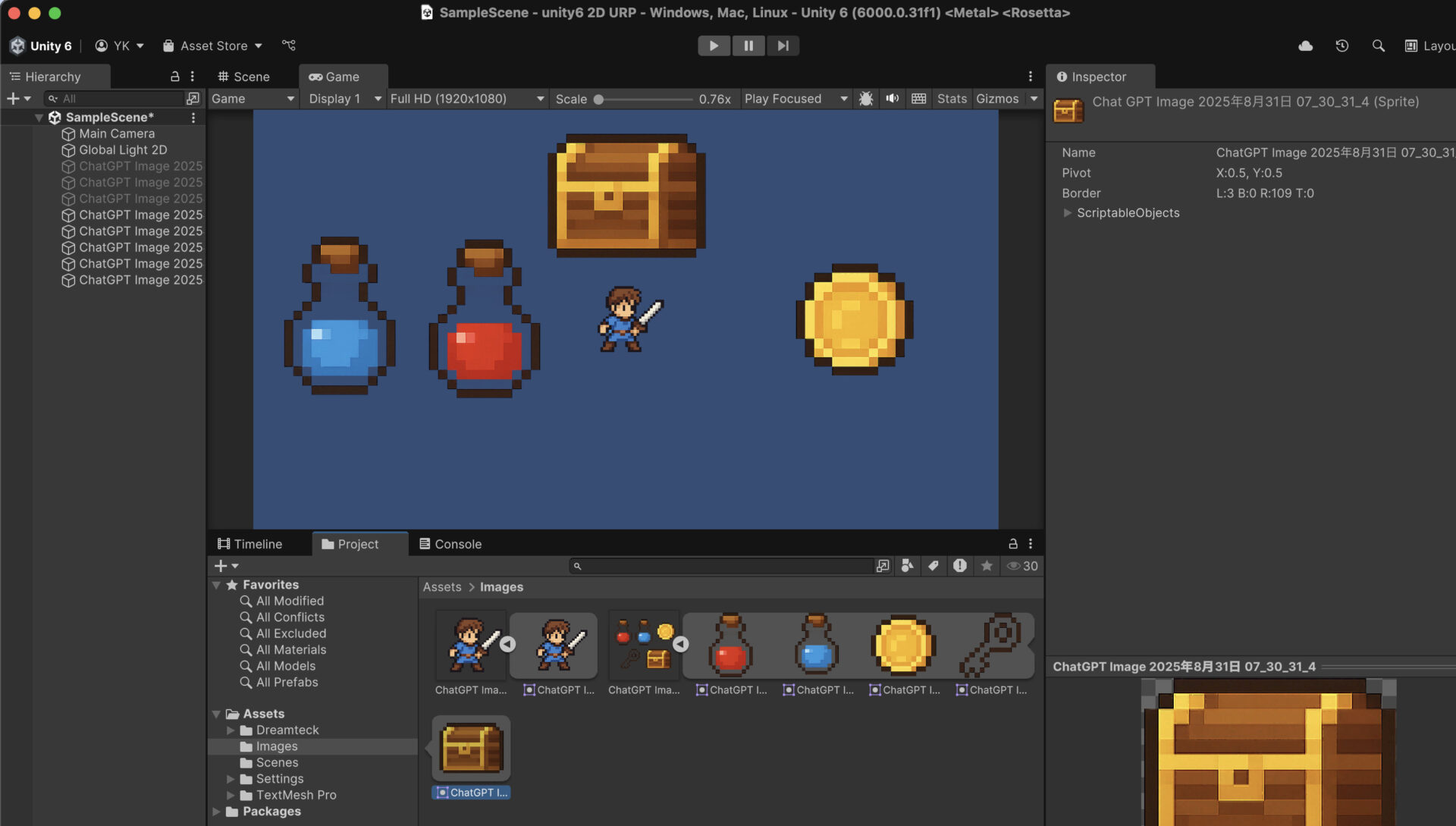Open SampleScene options kebab menu
Image resolution: width=1456 pixels, height=826 pixels.
[193, 118]
